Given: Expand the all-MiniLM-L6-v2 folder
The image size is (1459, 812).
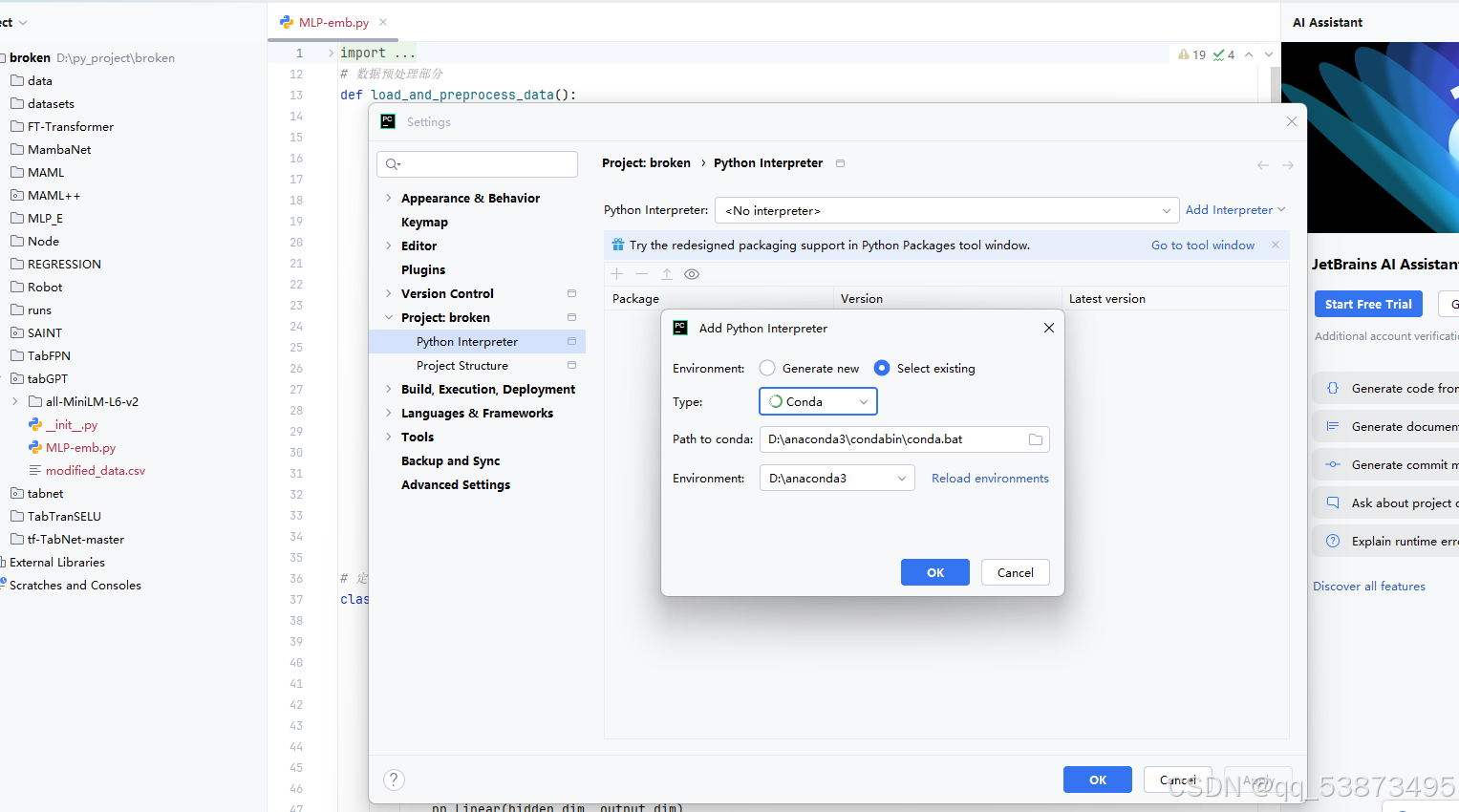Looking at the screenshot, I should pos(14,401).
